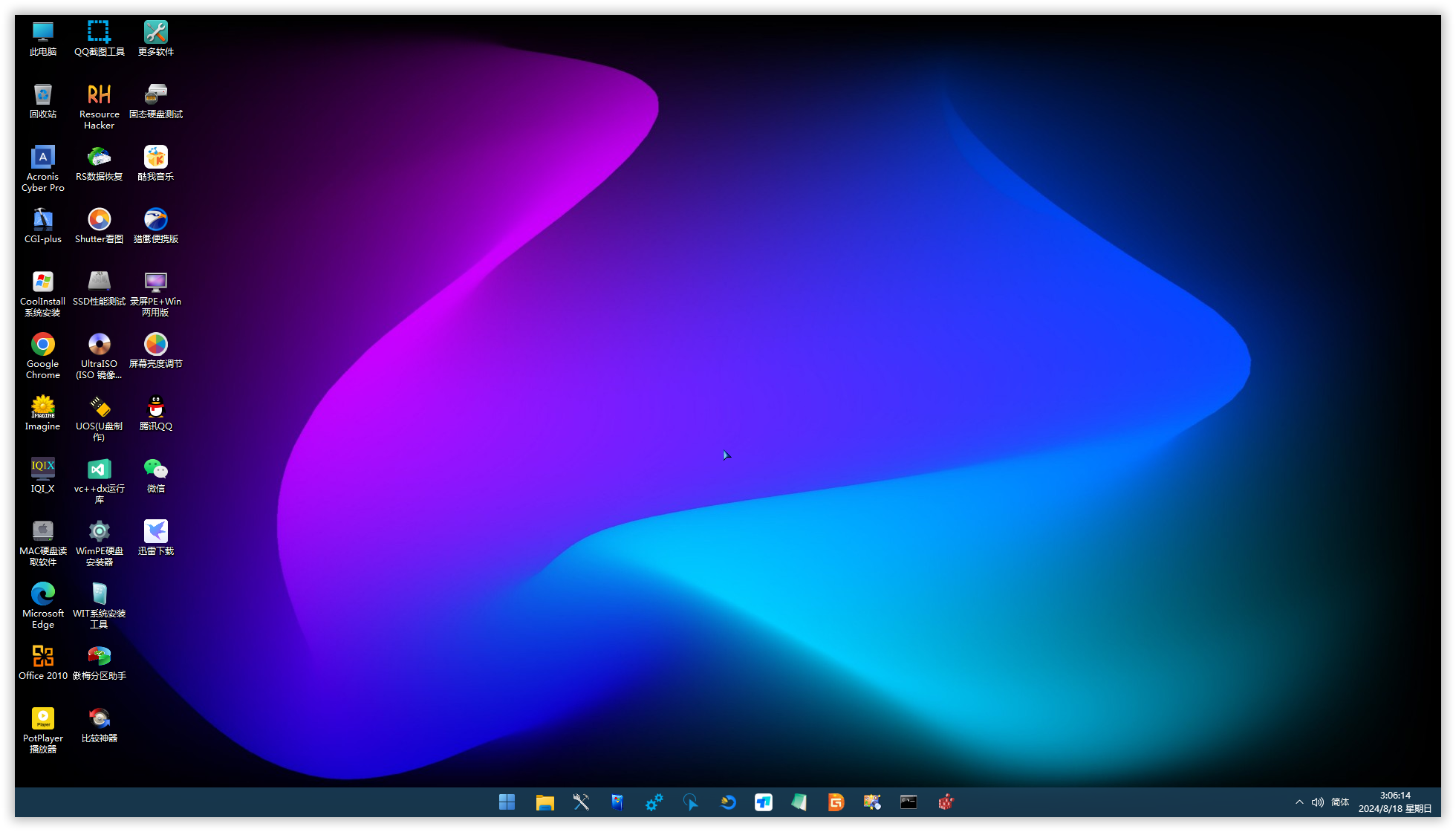Viewport: 1456px width, 832px height.
Task: Select the 微信 WeChat icon
Action: pos(156,475)
